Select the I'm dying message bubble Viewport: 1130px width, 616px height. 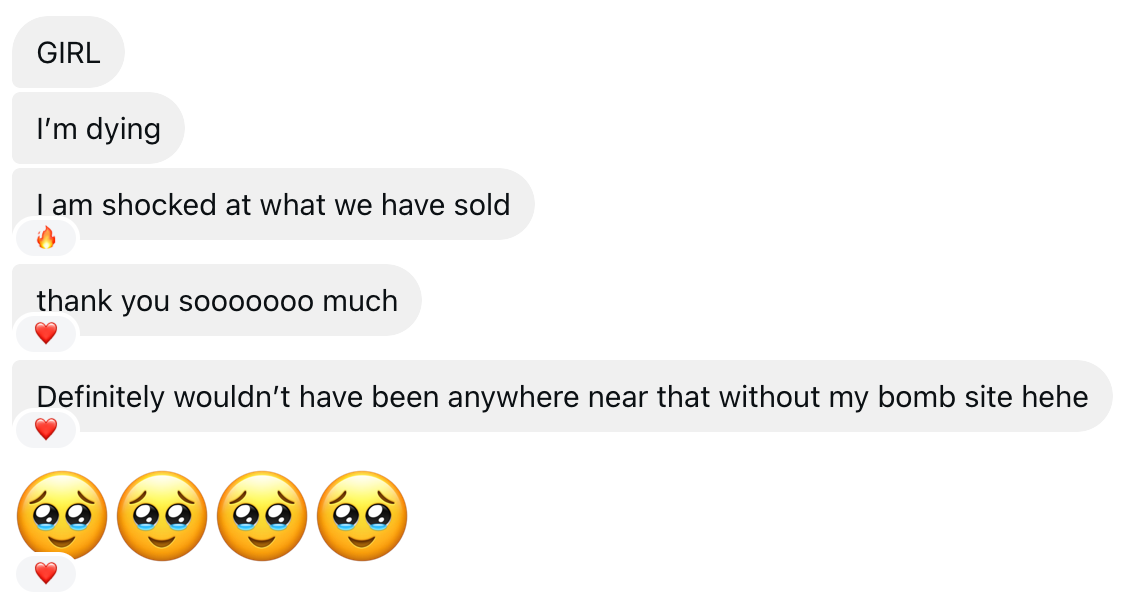click(x=98, y=129)
